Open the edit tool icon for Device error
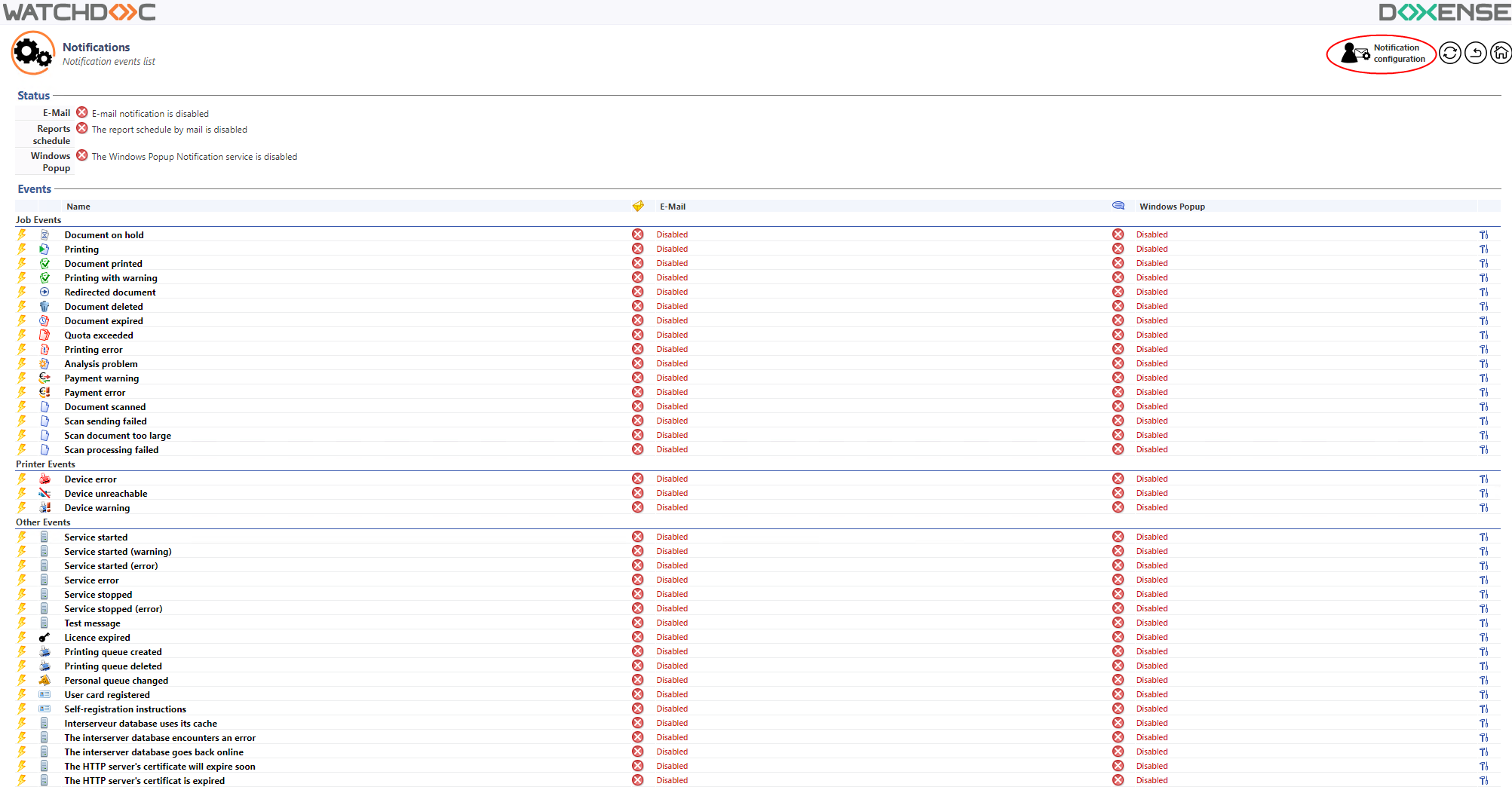This screenshot has height=793, width=1512. click(x=1483, y=479)
